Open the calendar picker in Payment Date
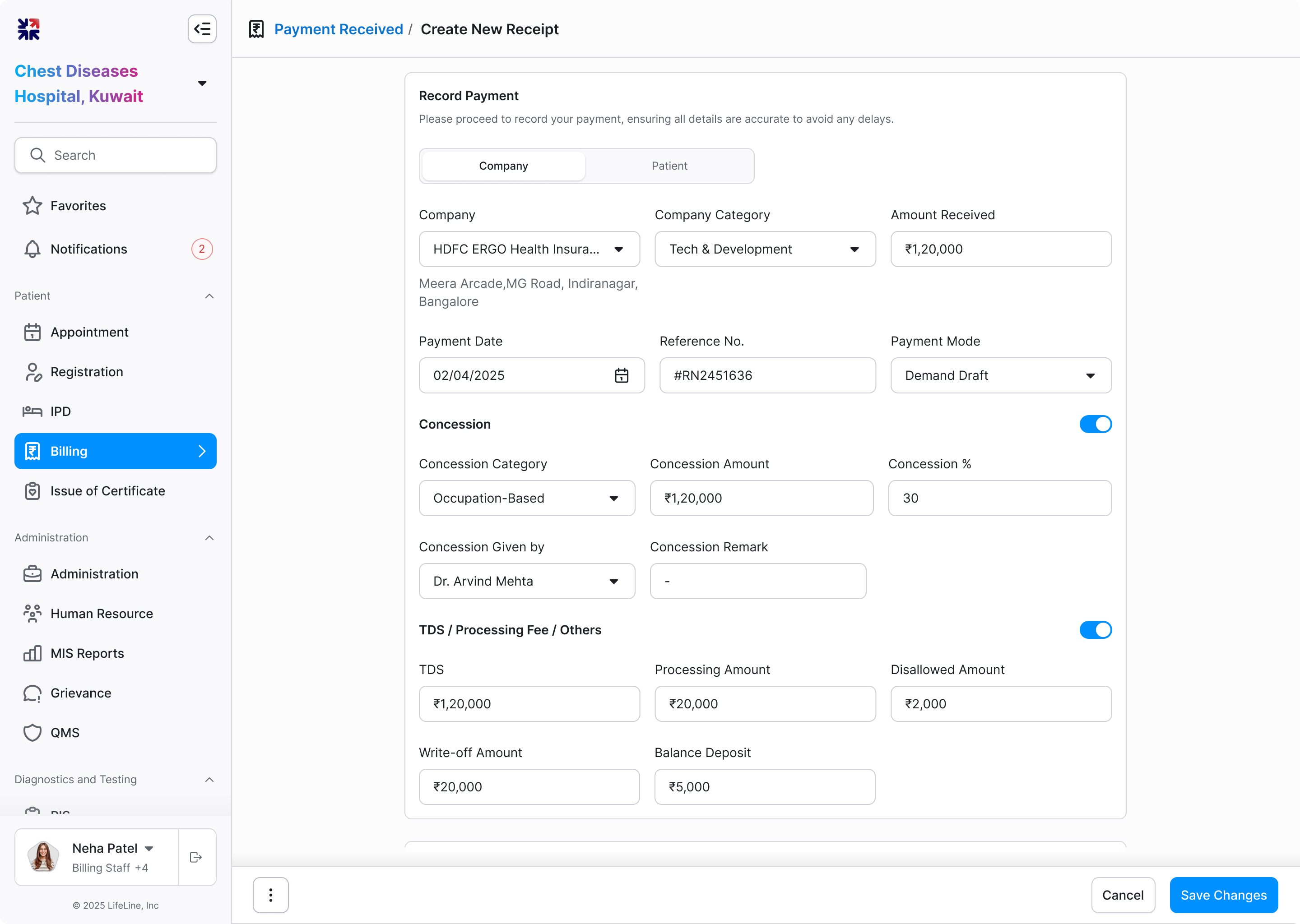This screenshot has width=1300, height=924. tap(621, 375)
